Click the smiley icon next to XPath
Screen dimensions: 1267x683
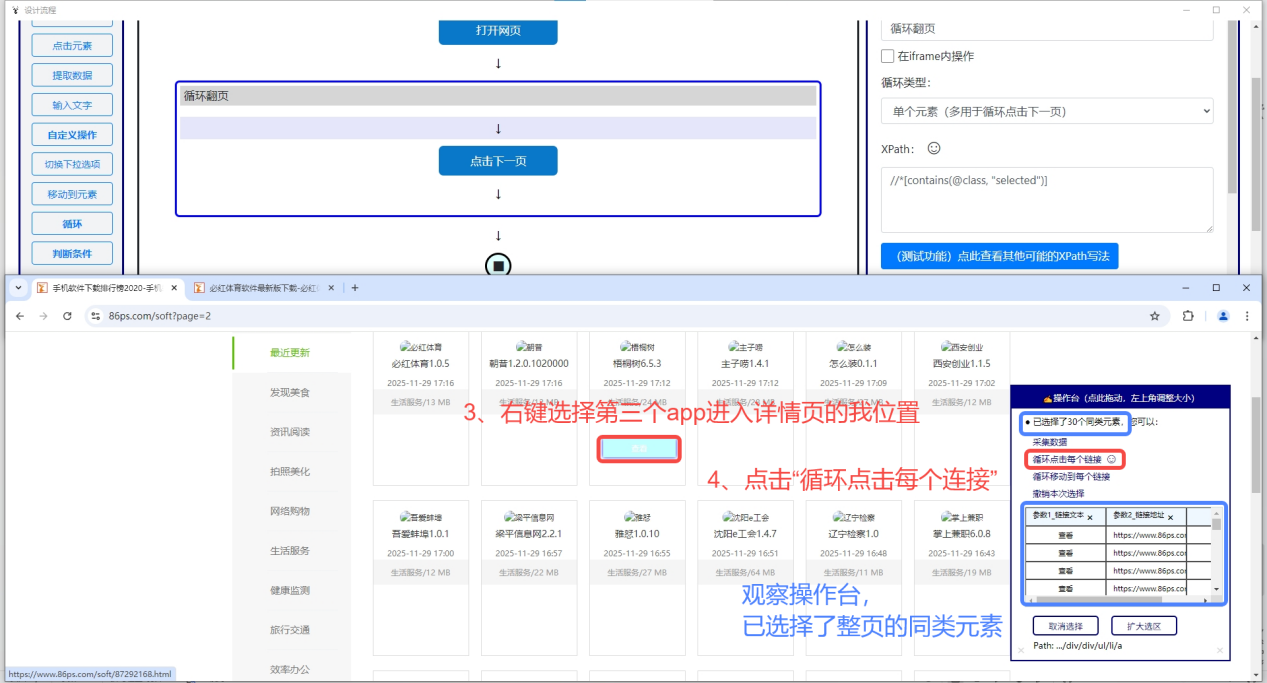933,148
